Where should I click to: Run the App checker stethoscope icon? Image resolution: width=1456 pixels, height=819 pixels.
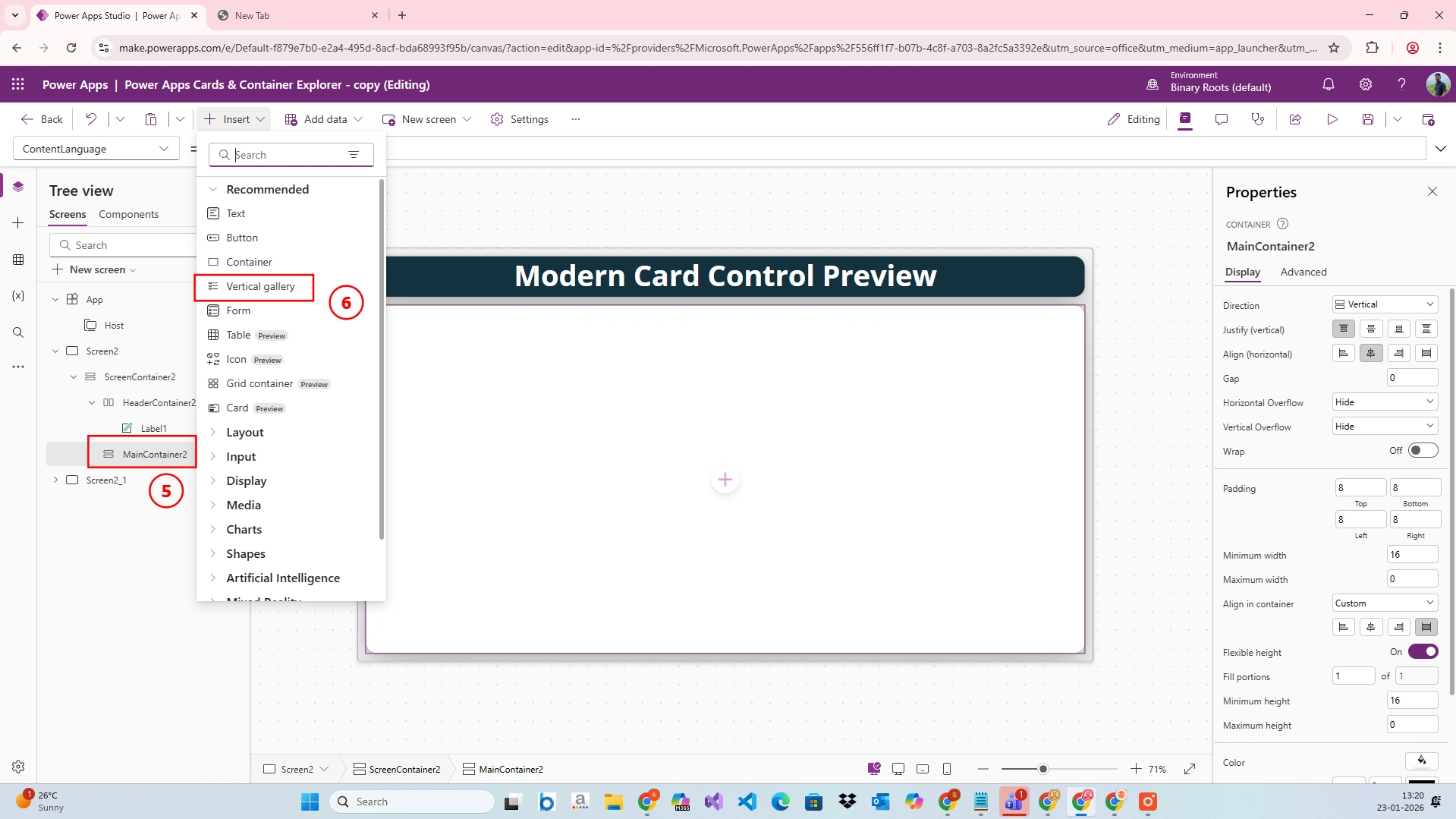coord(1258,119)
